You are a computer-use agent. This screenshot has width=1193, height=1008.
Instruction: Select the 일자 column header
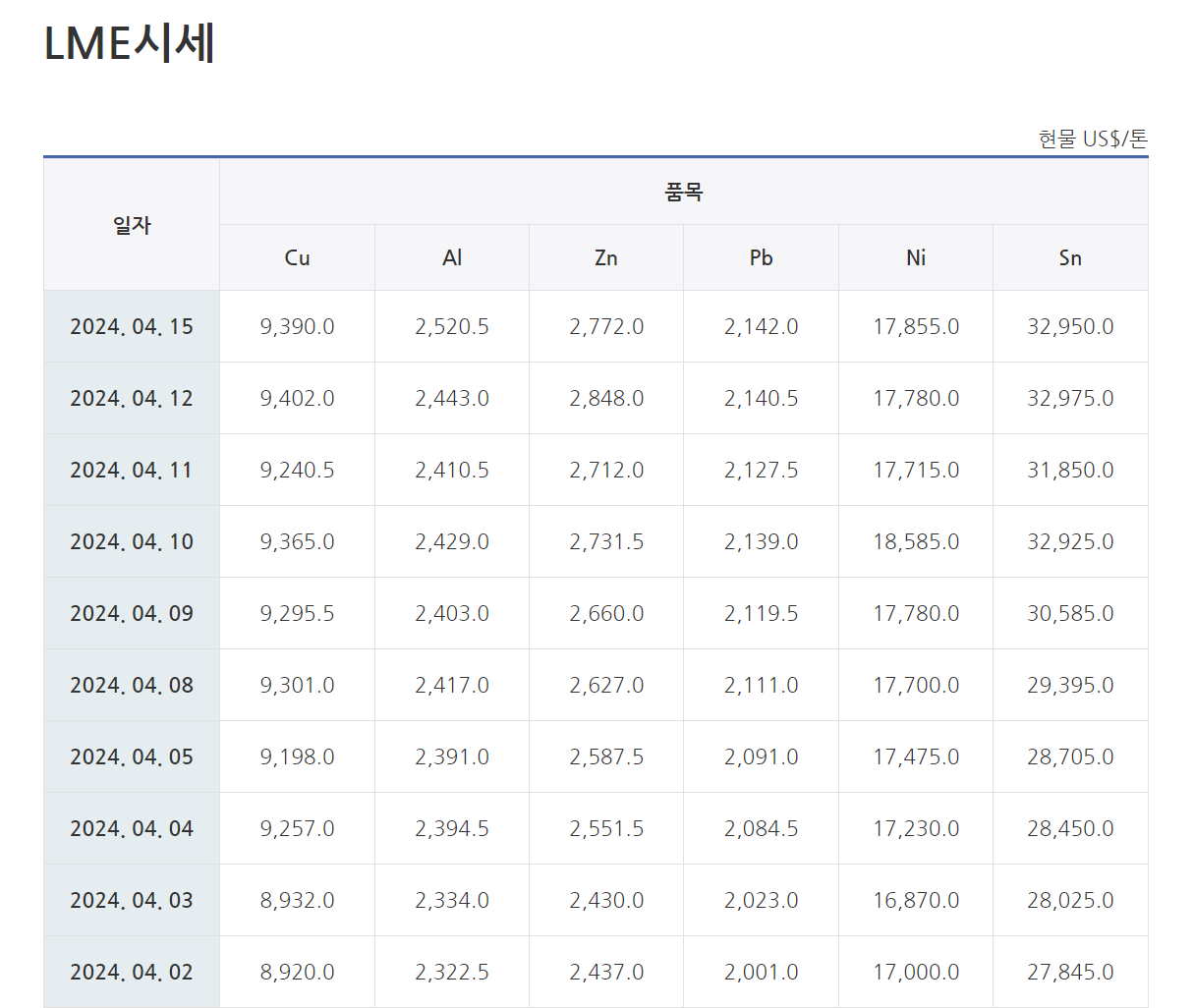(x=132, y=225)
